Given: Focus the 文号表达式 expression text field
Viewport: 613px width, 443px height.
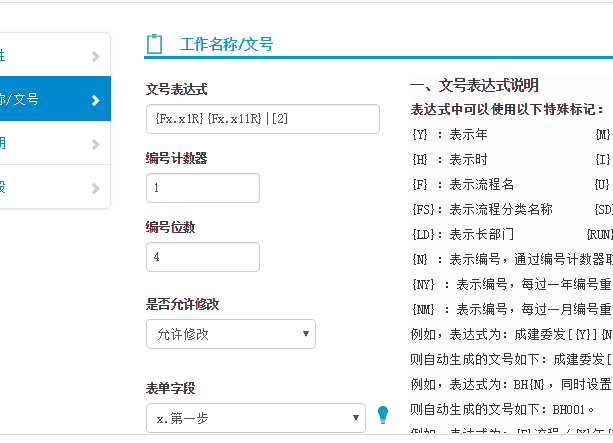Looking at the screenshot, I should (262, 119).
